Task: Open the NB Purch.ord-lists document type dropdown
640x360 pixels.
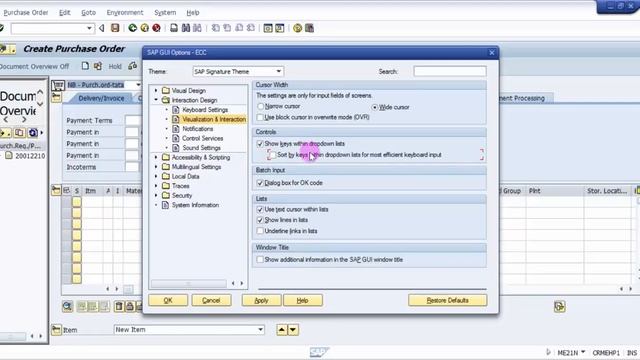Action: click(x=138, y=85)
